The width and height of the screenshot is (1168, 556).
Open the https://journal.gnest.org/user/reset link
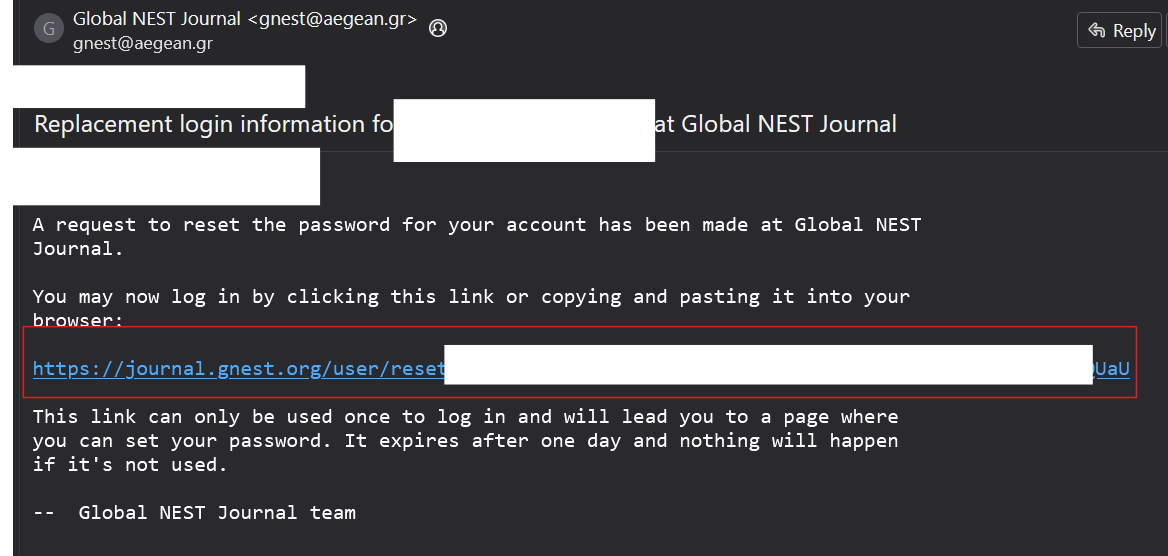[x=238, y=369]
